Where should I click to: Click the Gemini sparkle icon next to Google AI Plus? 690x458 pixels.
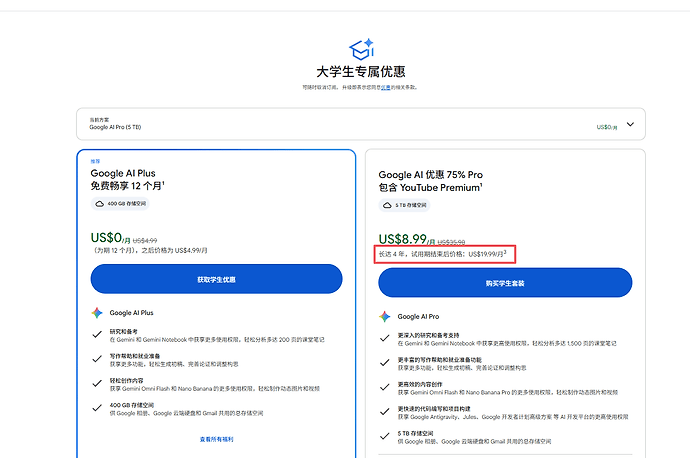[x=97, y=313]
